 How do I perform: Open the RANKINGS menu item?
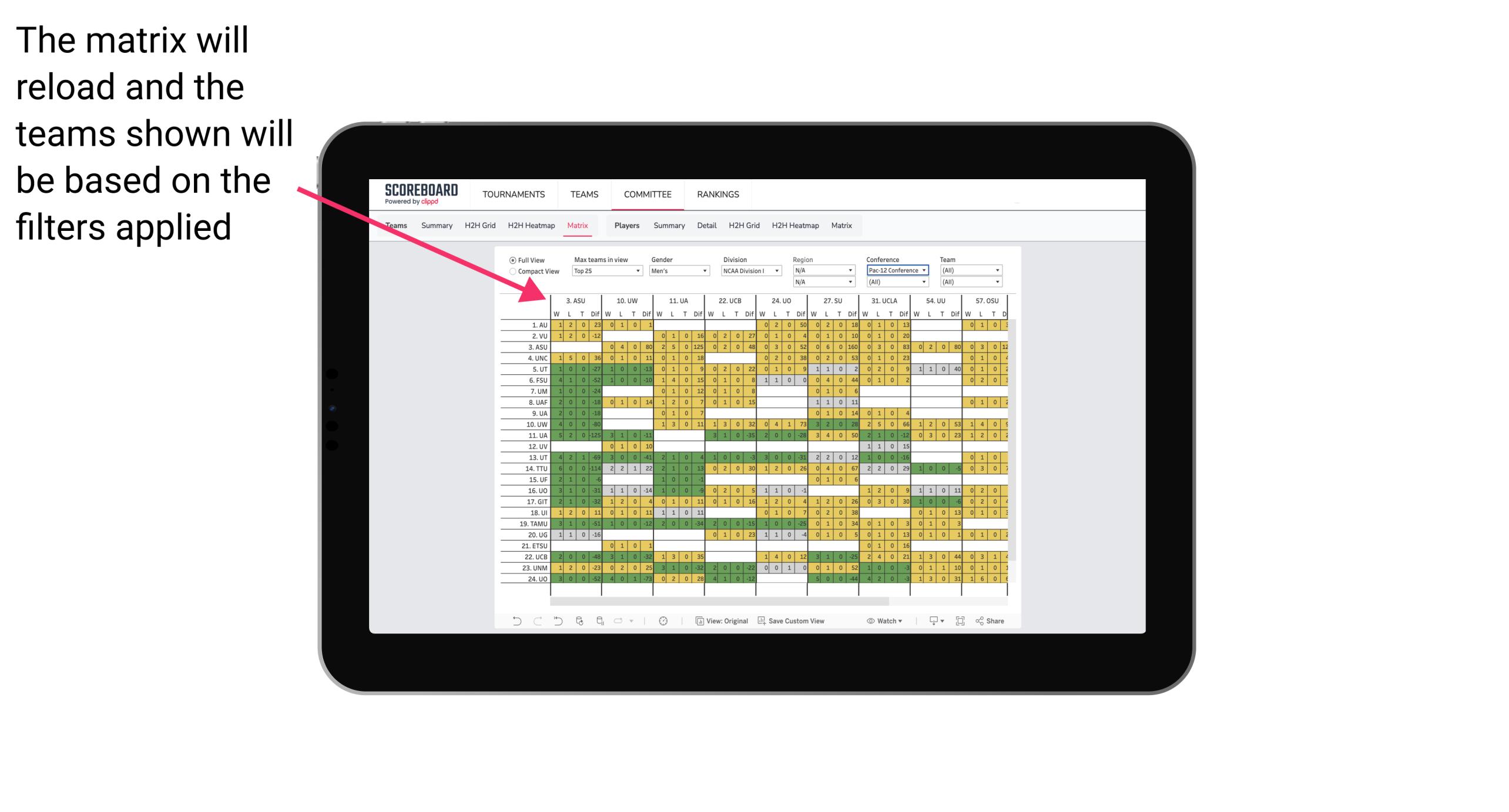718,194
